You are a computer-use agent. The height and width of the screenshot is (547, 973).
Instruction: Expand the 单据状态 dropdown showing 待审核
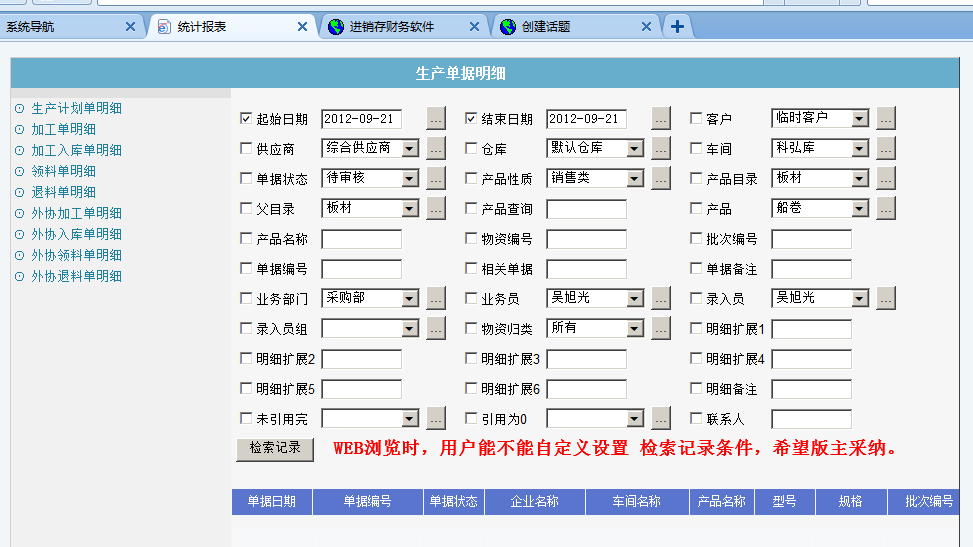tap(409, 179)
